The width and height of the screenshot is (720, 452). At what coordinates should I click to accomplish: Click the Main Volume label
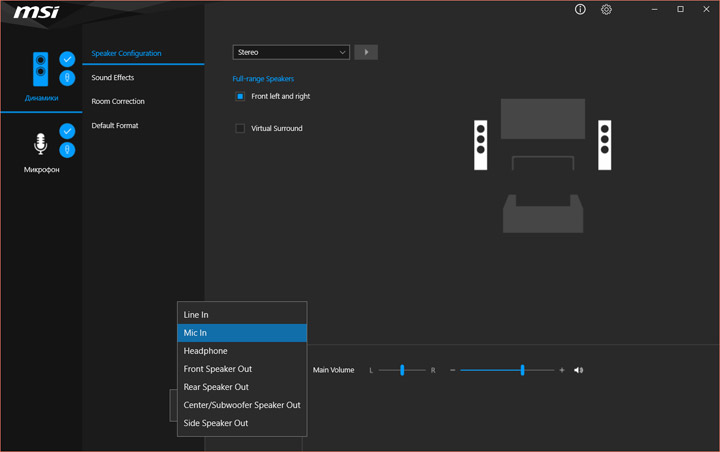coord(333,370)
